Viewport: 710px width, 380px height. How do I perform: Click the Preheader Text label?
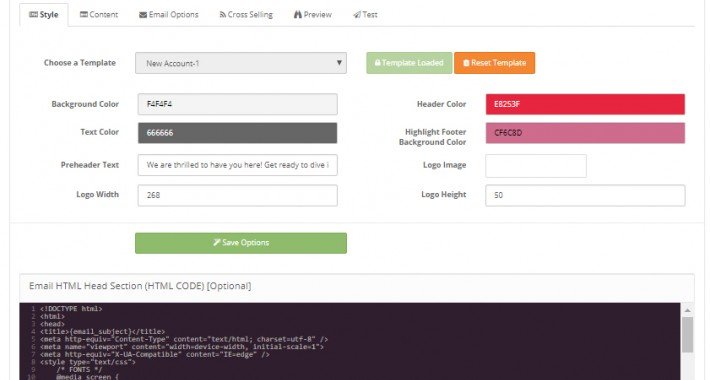[90, 165]
